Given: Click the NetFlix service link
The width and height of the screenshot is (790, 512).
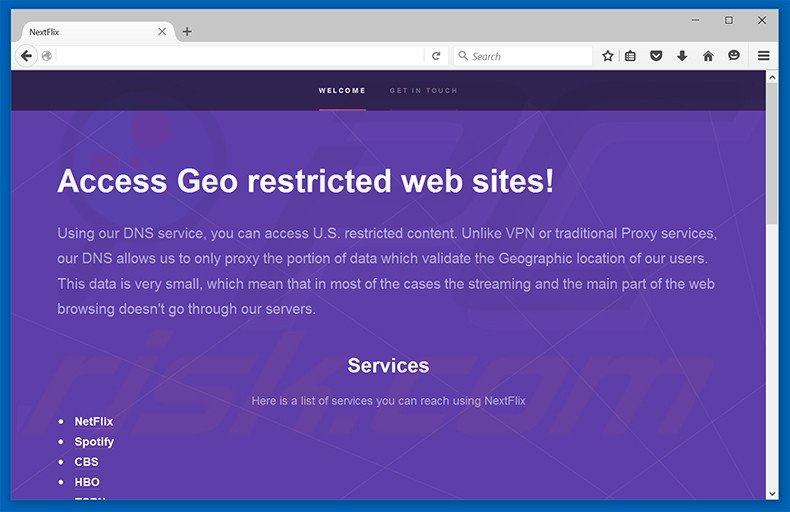Looking at the screenshot, I should 94,422.
